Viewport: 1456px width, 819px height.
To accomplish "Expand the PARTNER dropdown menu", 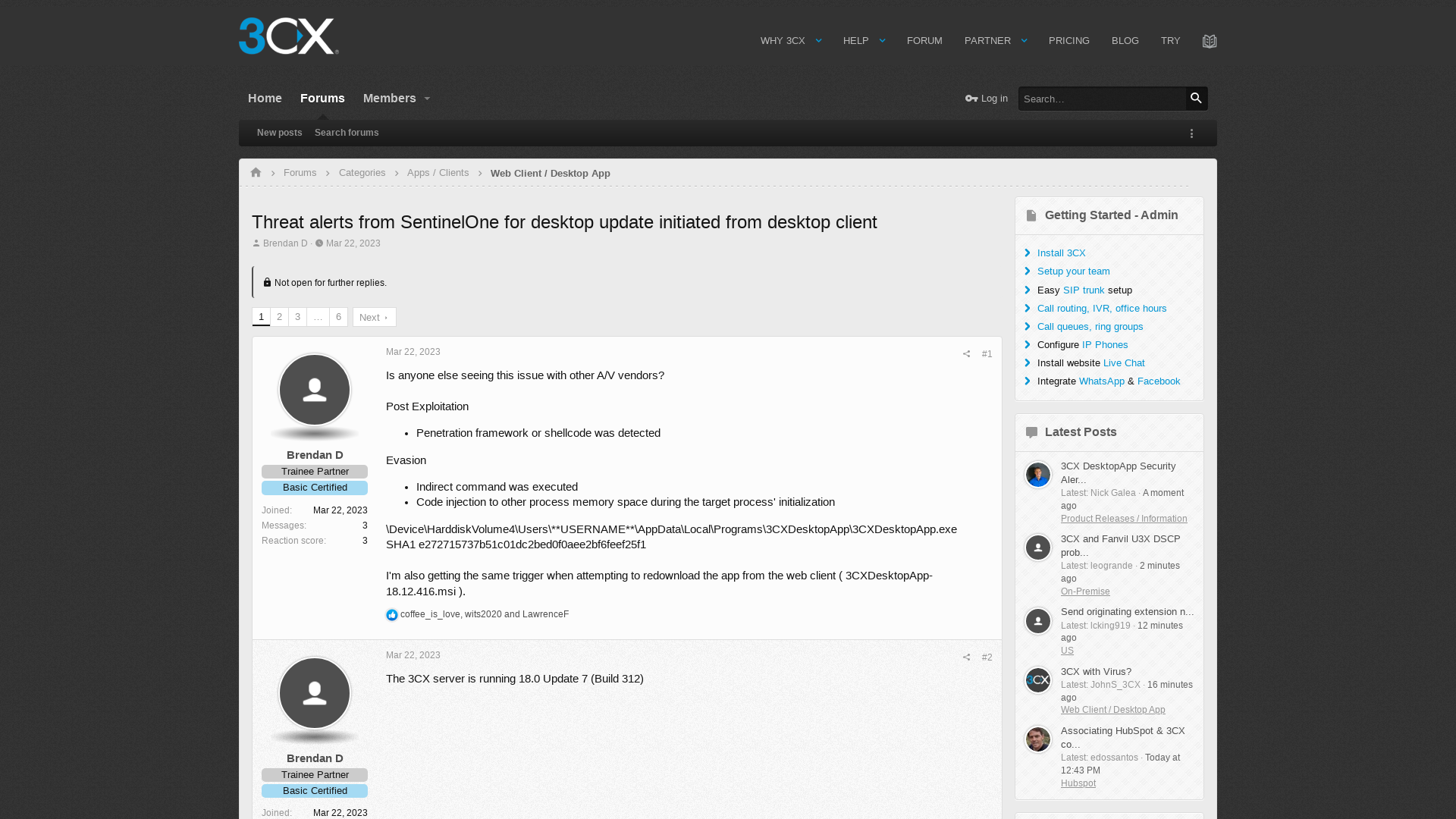I will (x=1024, y=40).
